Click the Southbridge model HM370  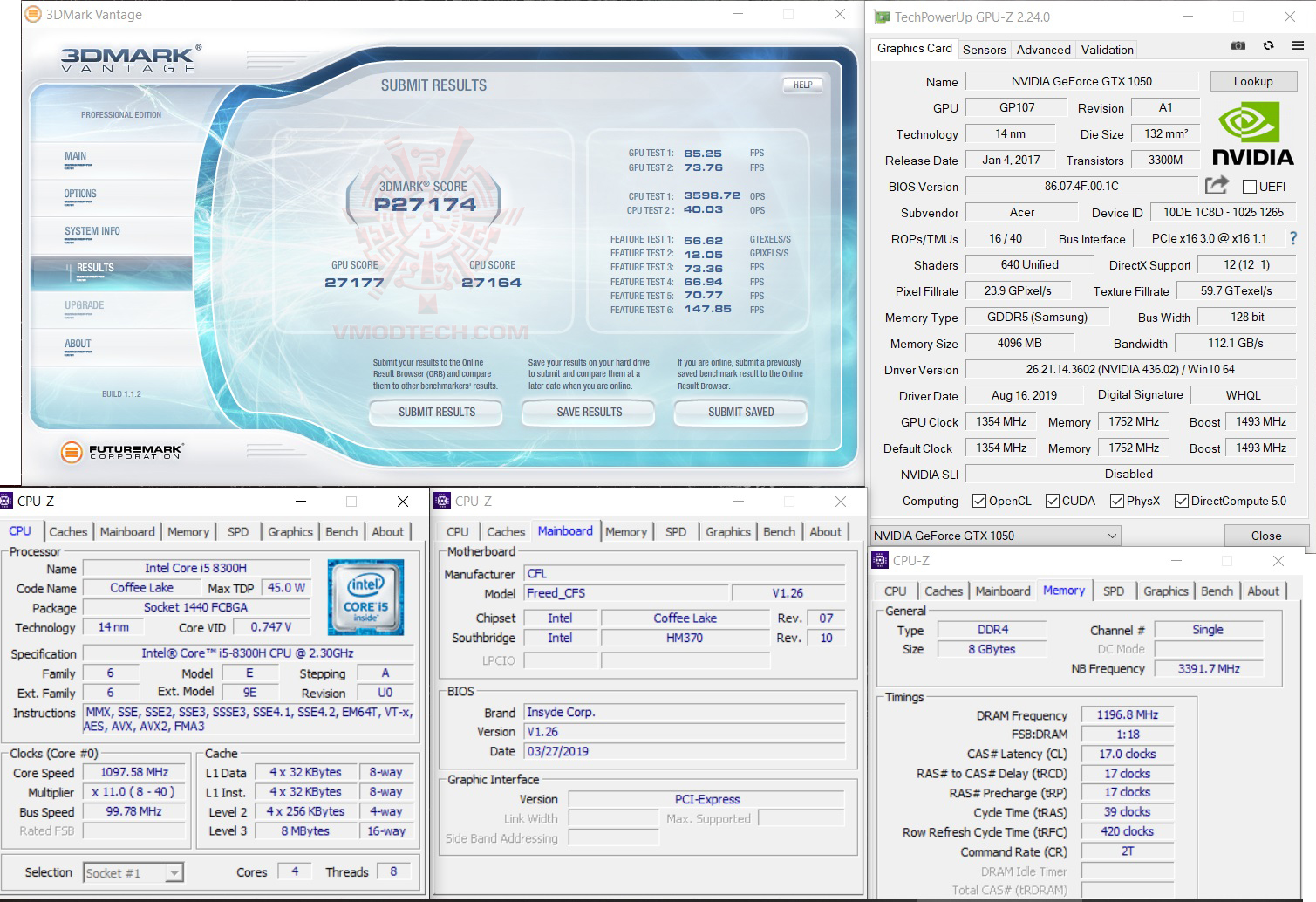[685, 638]
